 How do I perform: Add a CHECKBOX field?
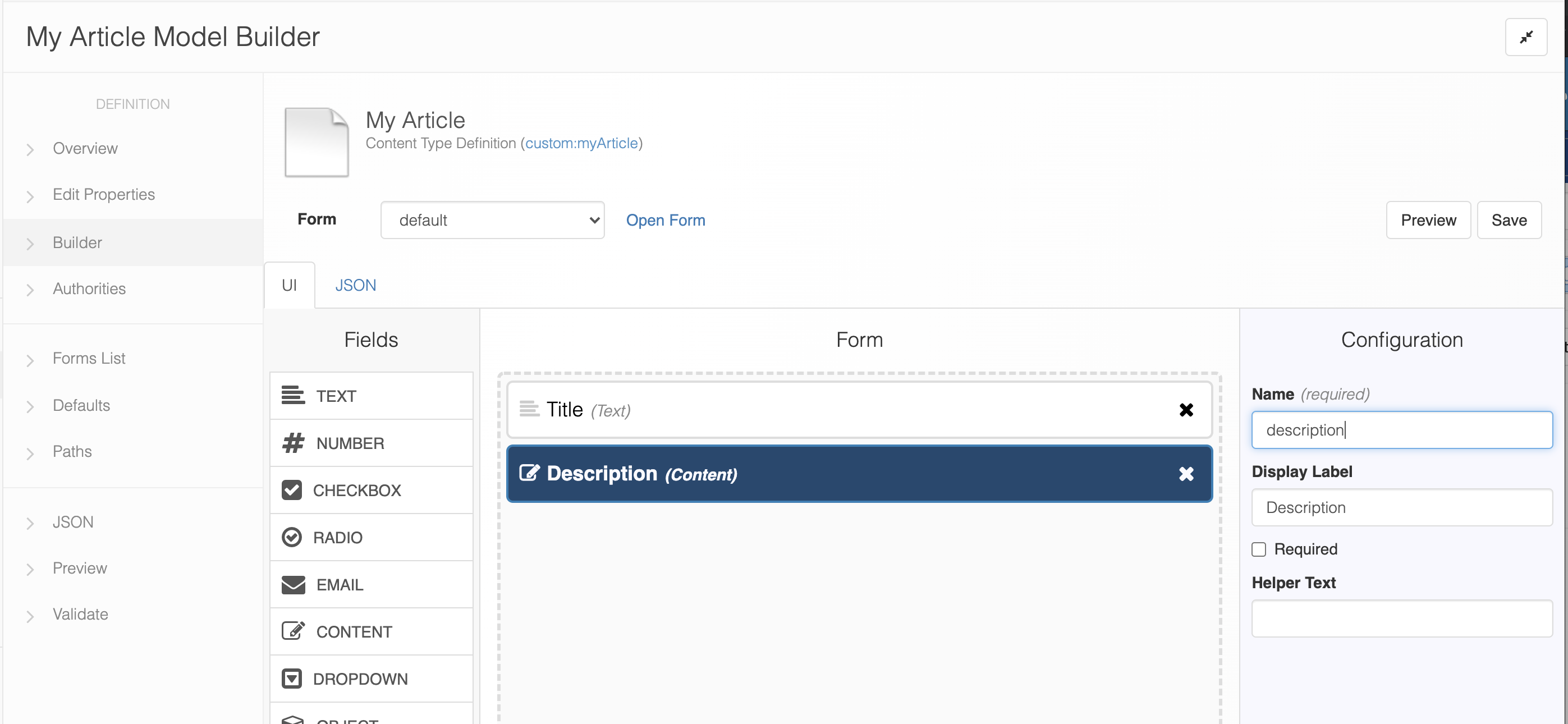372,490
